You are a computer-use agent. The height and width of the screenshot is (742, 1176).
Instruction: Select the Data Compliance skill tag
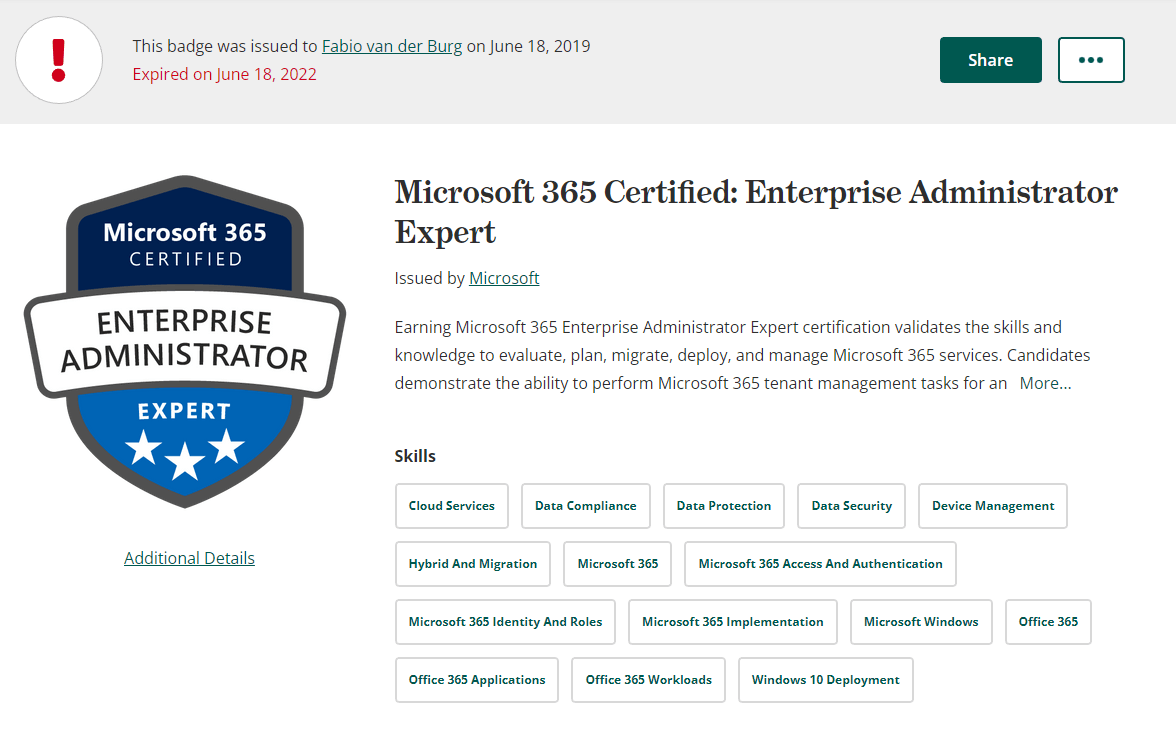pyautogui.click(x=585, y=506)
